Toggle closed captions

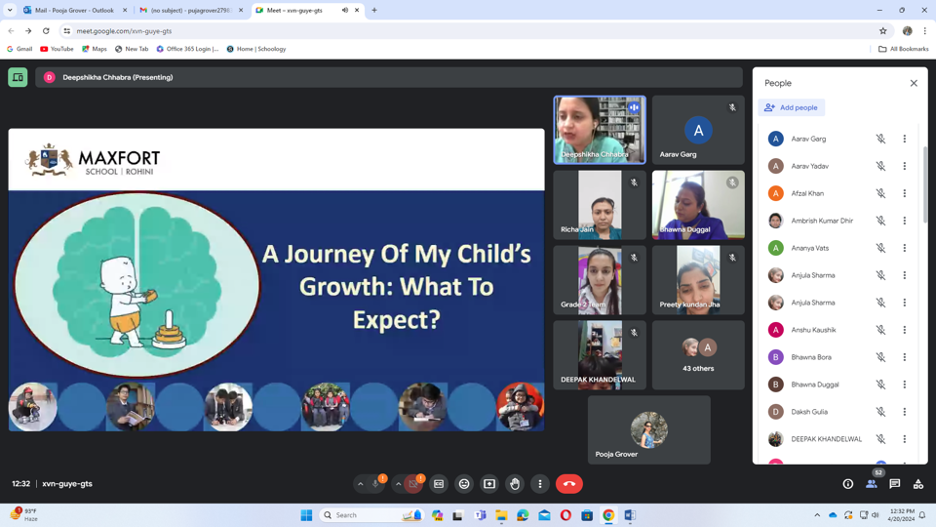click(x=439, y=484)
